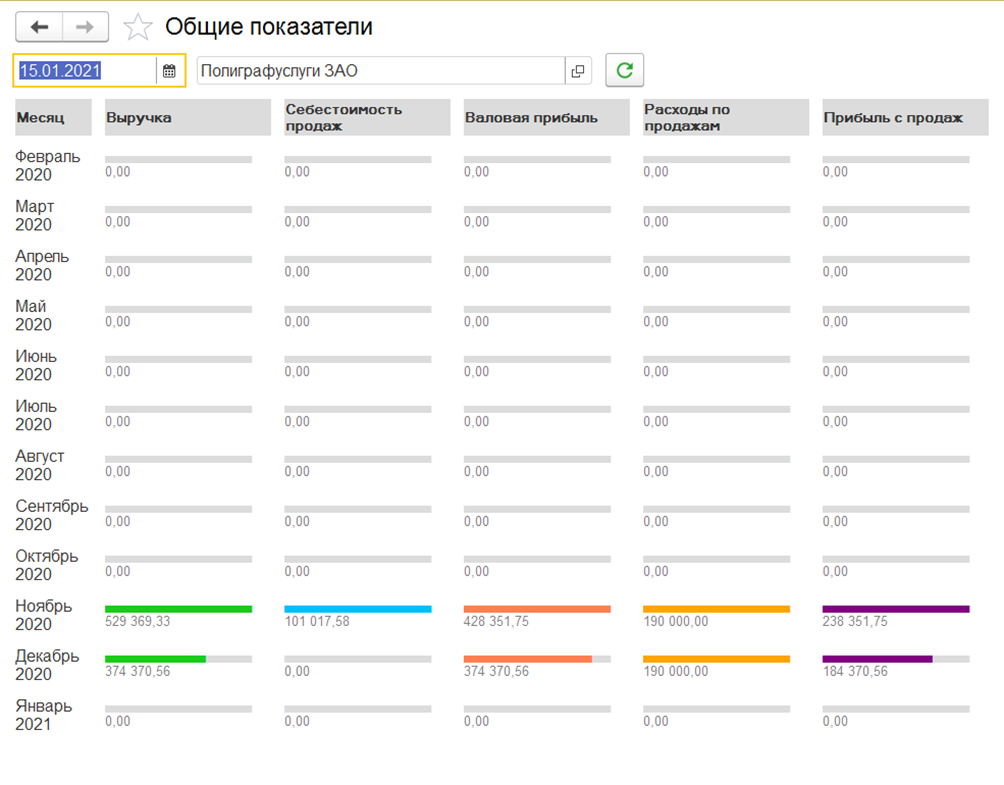Click the date field 15.01.2021
This screenshot has width=1004, height=785.
(85, 71)
